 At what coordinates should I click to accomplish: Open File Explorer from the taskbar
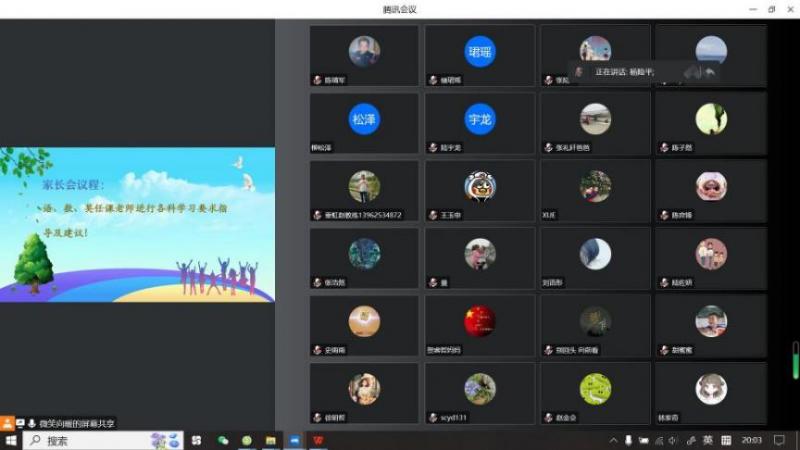coord(270,440)
